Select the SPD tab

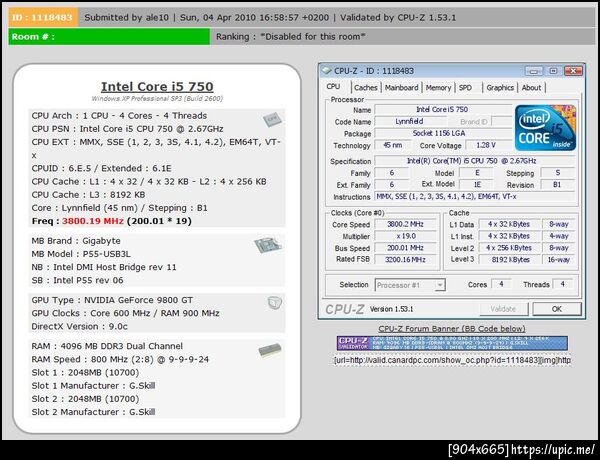pyautogui.click(x=465, y=88)
